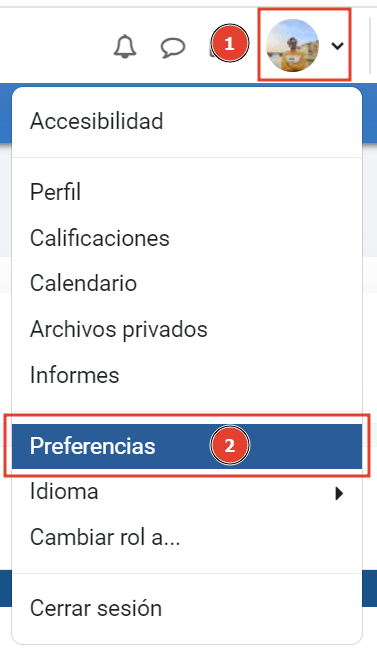
Task: Click the vertical divider right of avatar
Action: (370, 46)
